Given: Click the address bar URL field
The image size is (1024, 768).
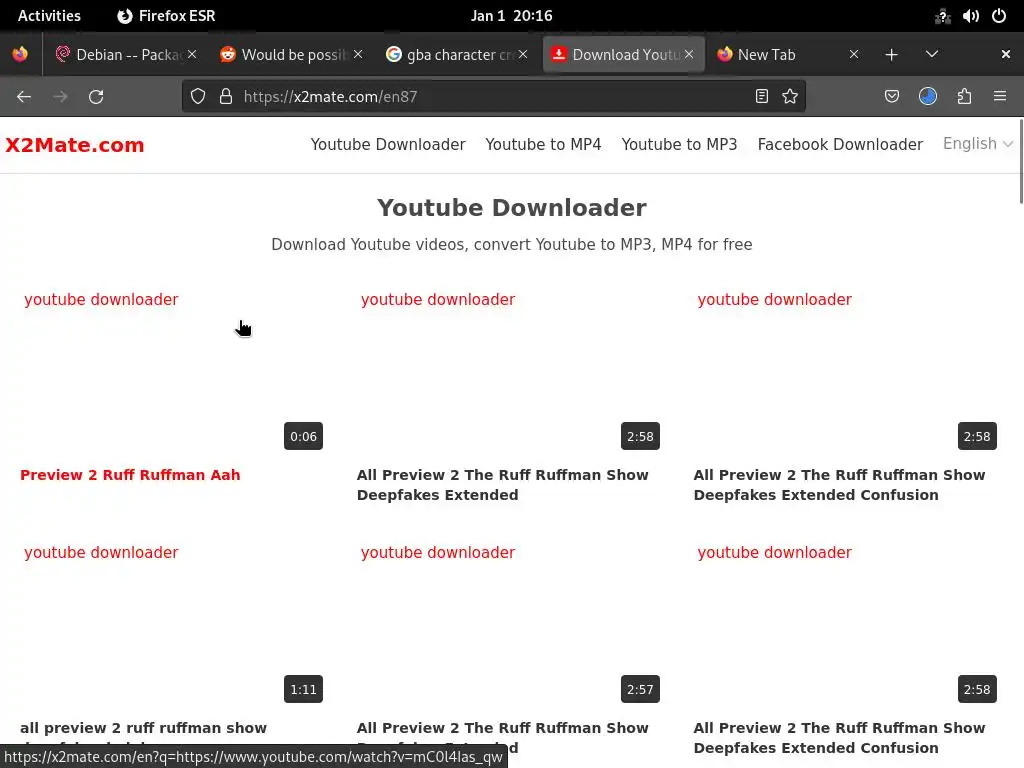Looking at the screenshot, I should (493, 97).
